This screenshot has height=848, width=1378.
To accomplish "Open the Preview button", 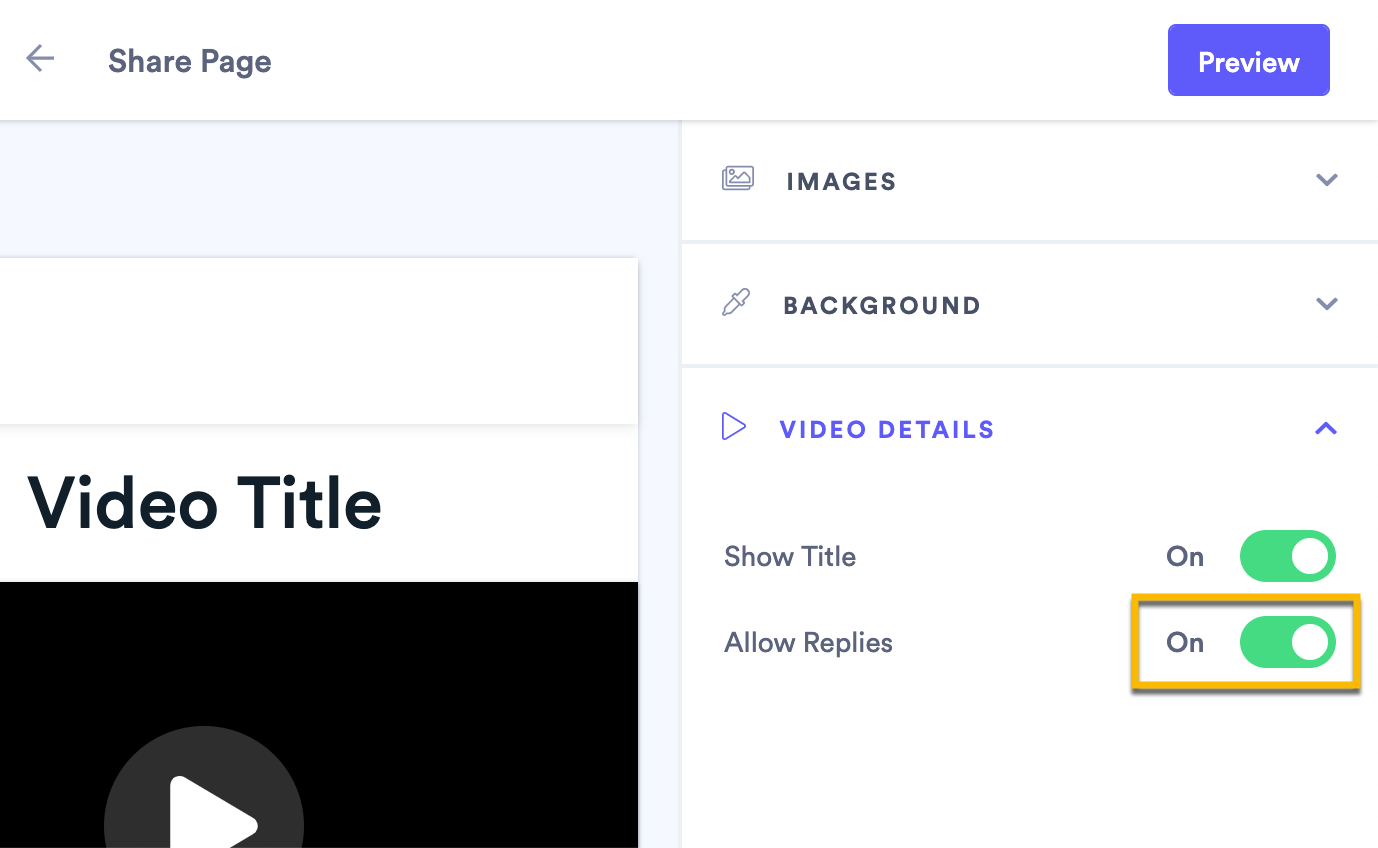I will (1249, 61).
